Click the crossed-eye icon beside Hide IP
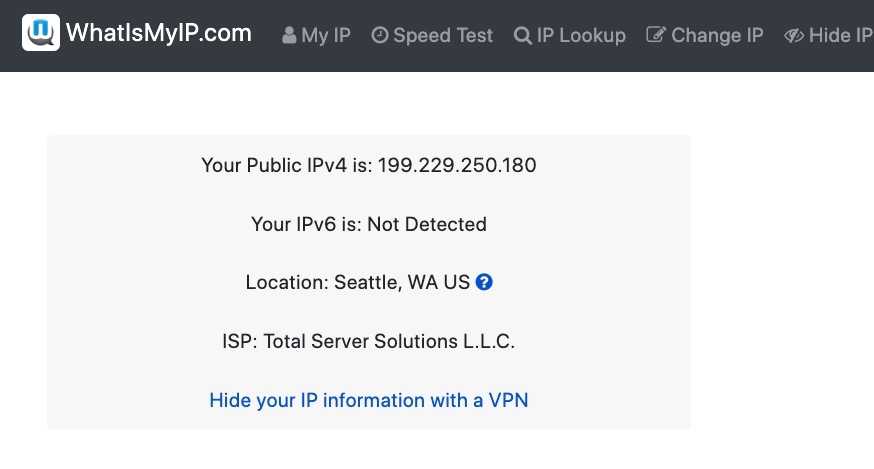874x469 pixels. pyautogui.click(x=794, y=36)
